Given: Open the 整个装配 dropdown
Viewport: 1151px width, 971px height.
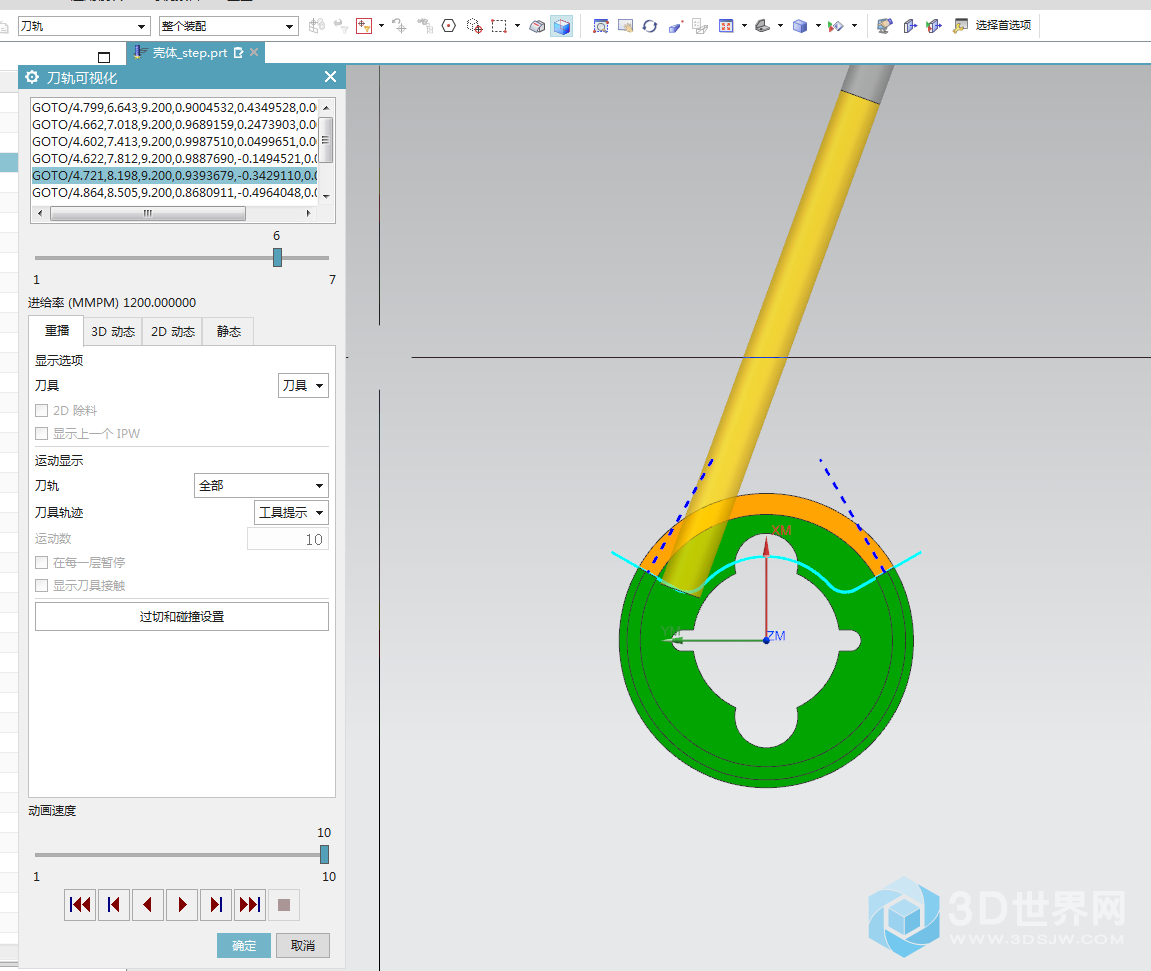Looking at the screenshot, I should tap(229, 26).
